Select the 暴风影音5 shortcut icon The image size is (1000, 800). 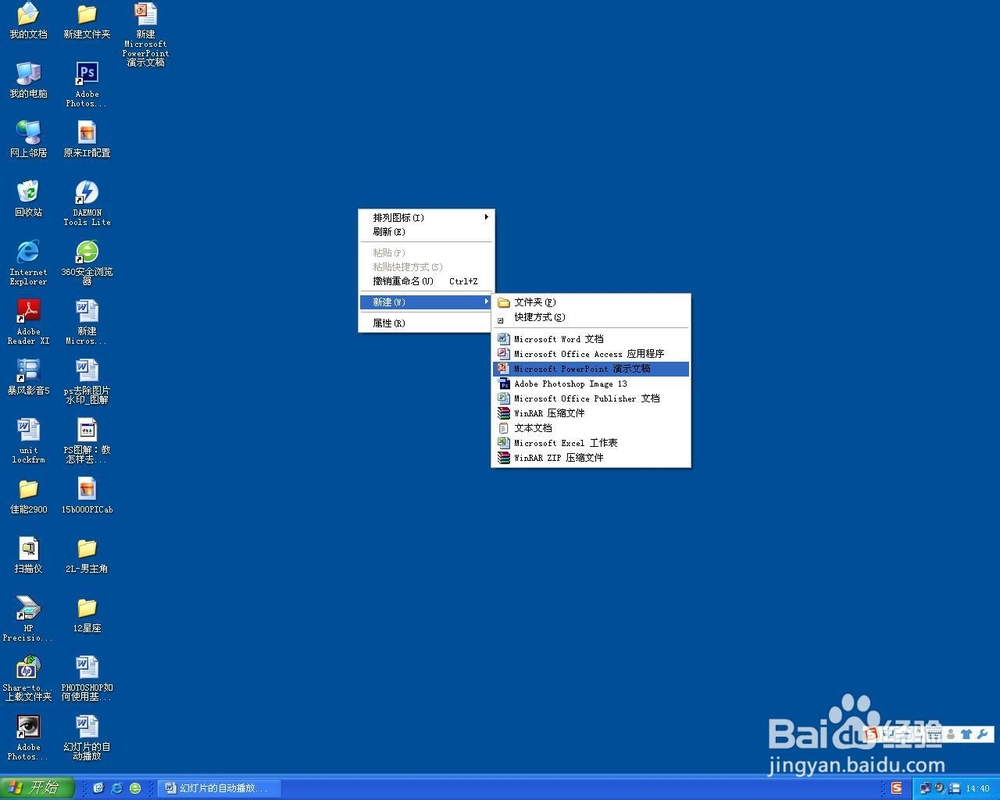[x=28, y=376]
